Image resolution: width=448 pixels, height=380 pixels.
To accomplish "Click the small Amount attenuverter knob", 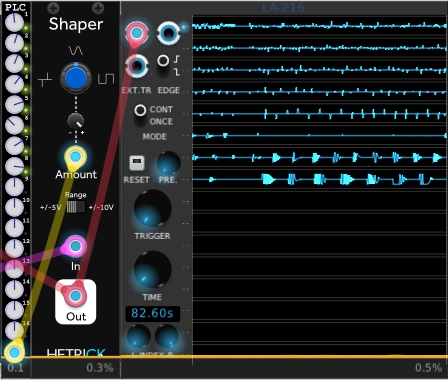I will (x=76, y=121).
